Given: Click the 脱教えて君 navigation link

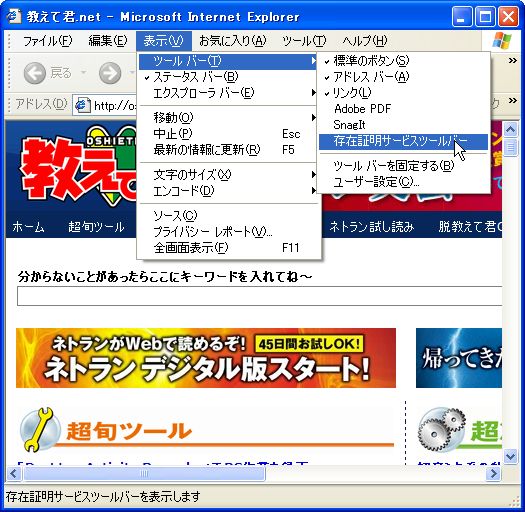Looking at the screenshot, I should click(470, 227).
